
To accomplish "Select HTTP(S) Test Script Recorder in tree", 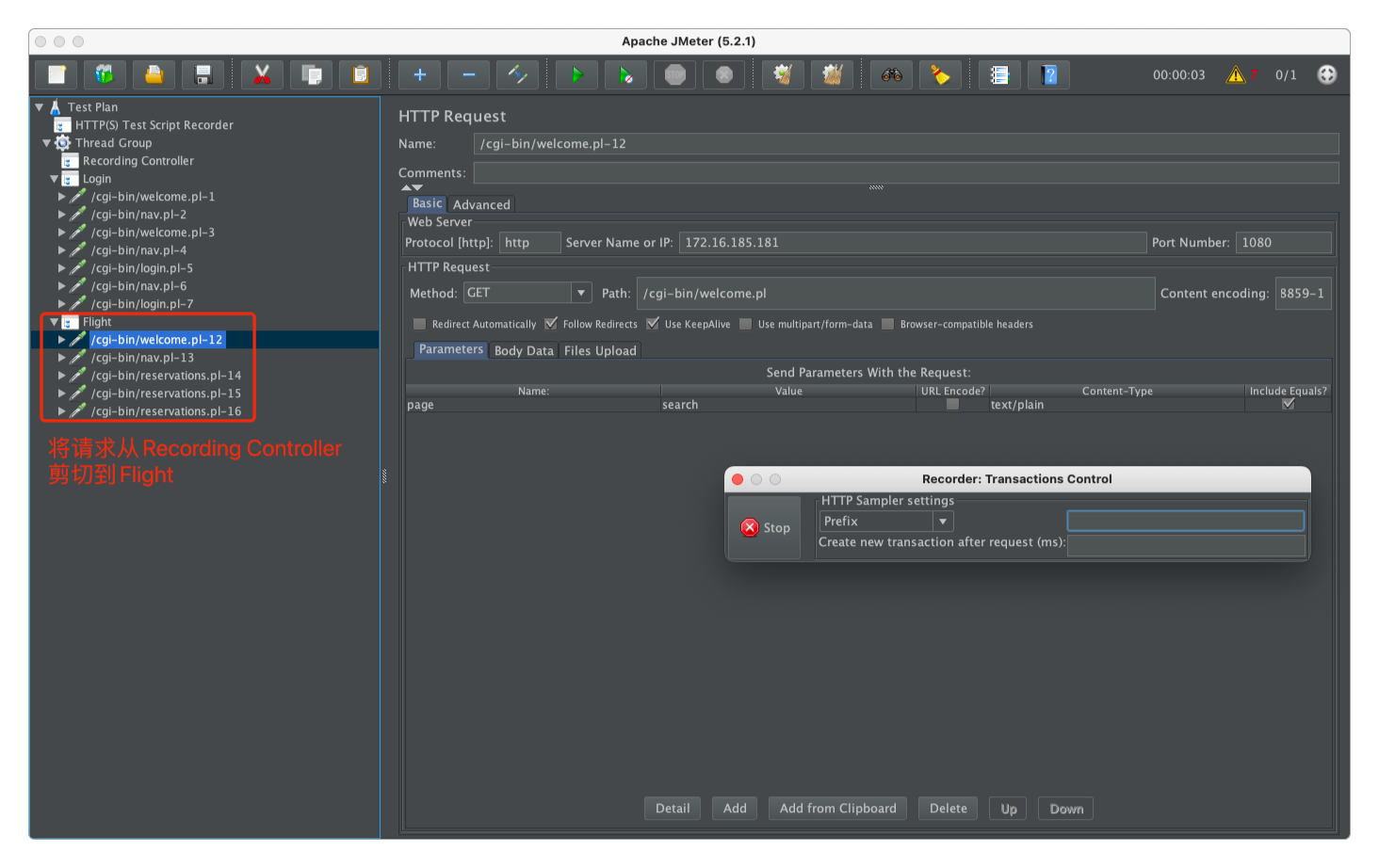I will [x=154, y=125].
